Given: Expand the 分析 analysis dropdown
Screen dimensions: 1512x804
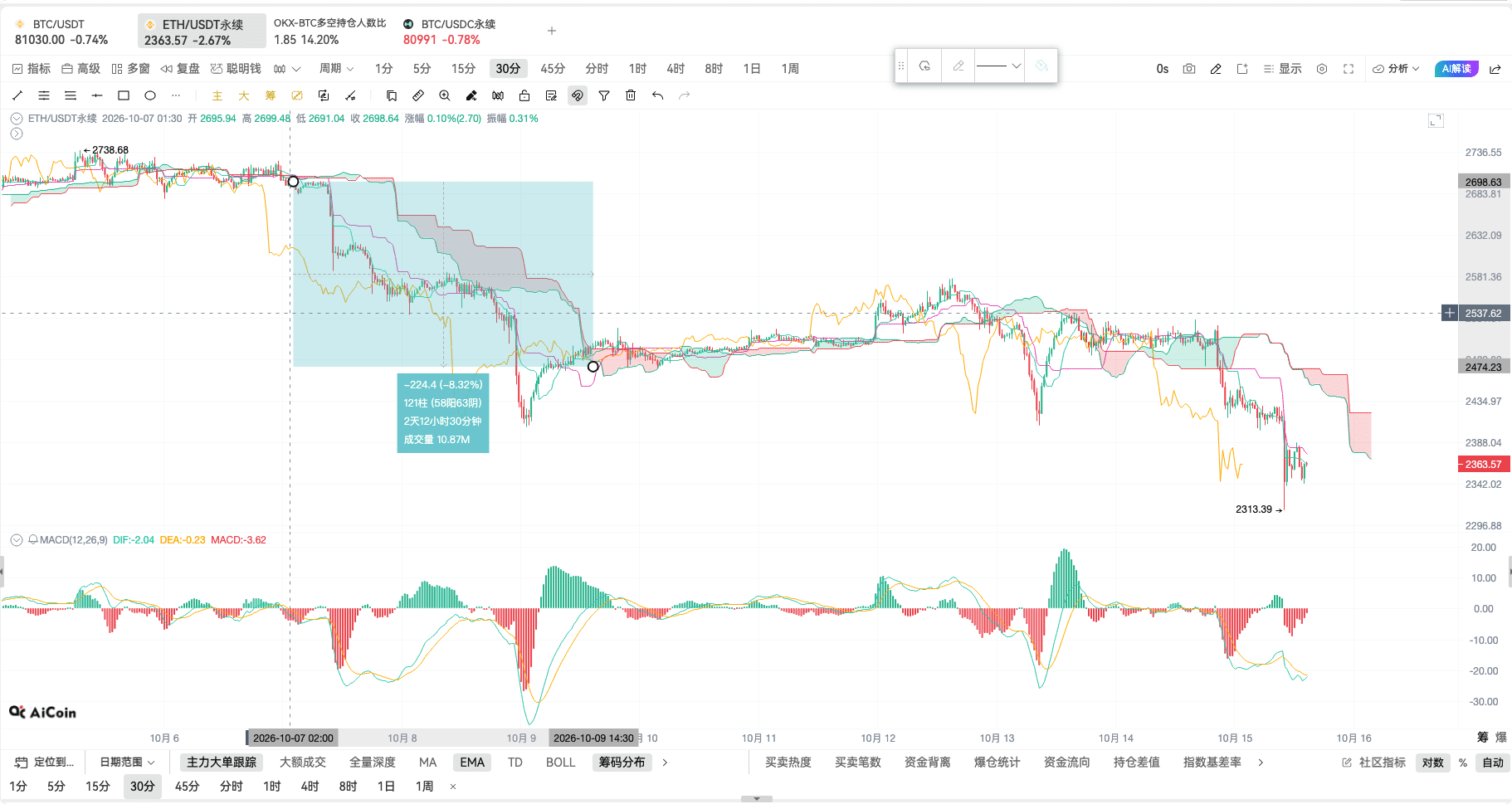Looking at the screenshot, I should 1396,69.
